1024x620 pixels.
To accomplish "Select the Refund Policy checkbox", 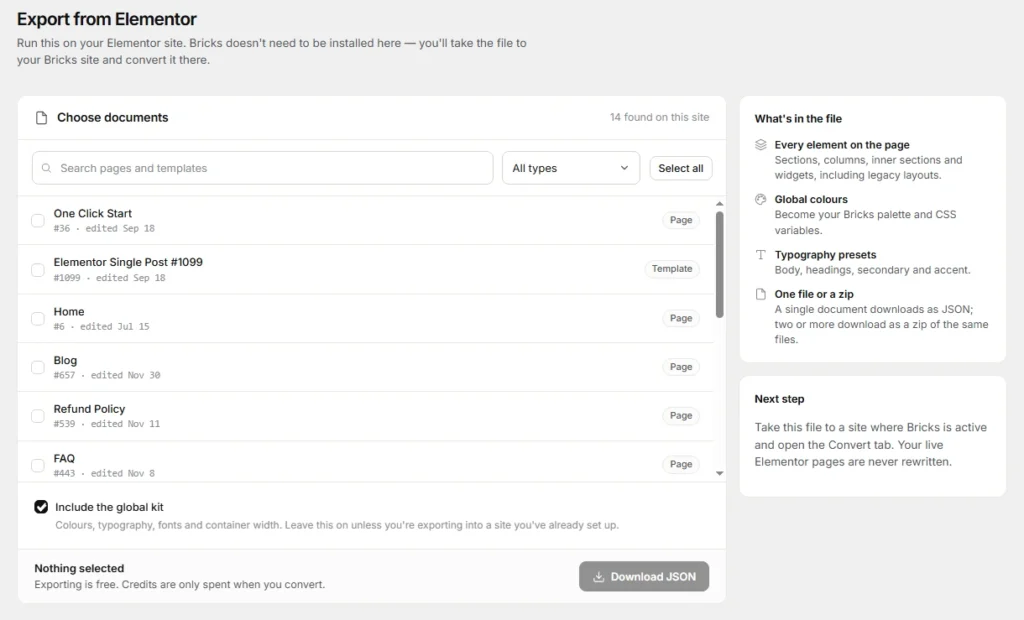I will [38, 416].
